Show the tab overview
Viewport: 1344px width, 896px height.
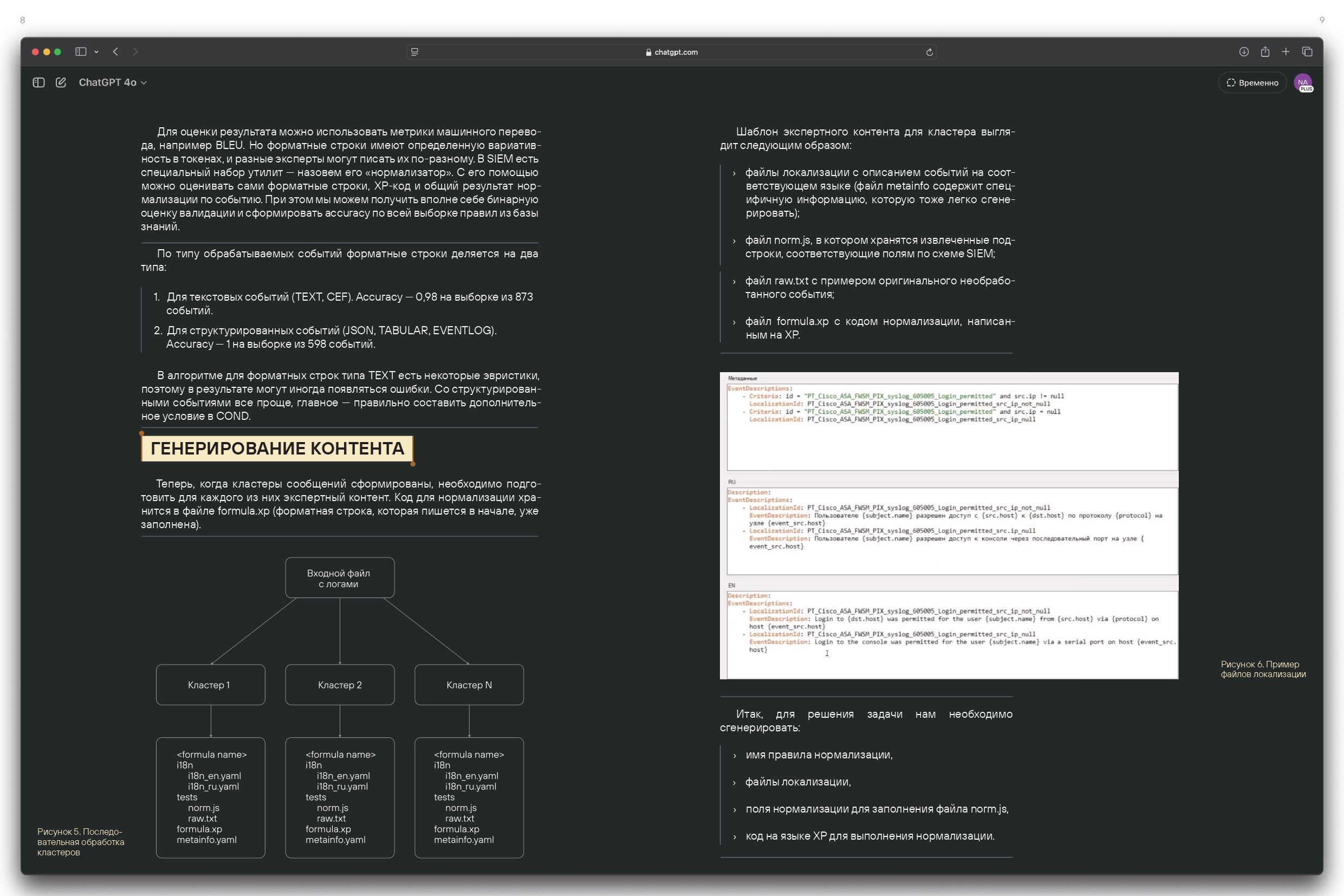tap(1307, 52)
